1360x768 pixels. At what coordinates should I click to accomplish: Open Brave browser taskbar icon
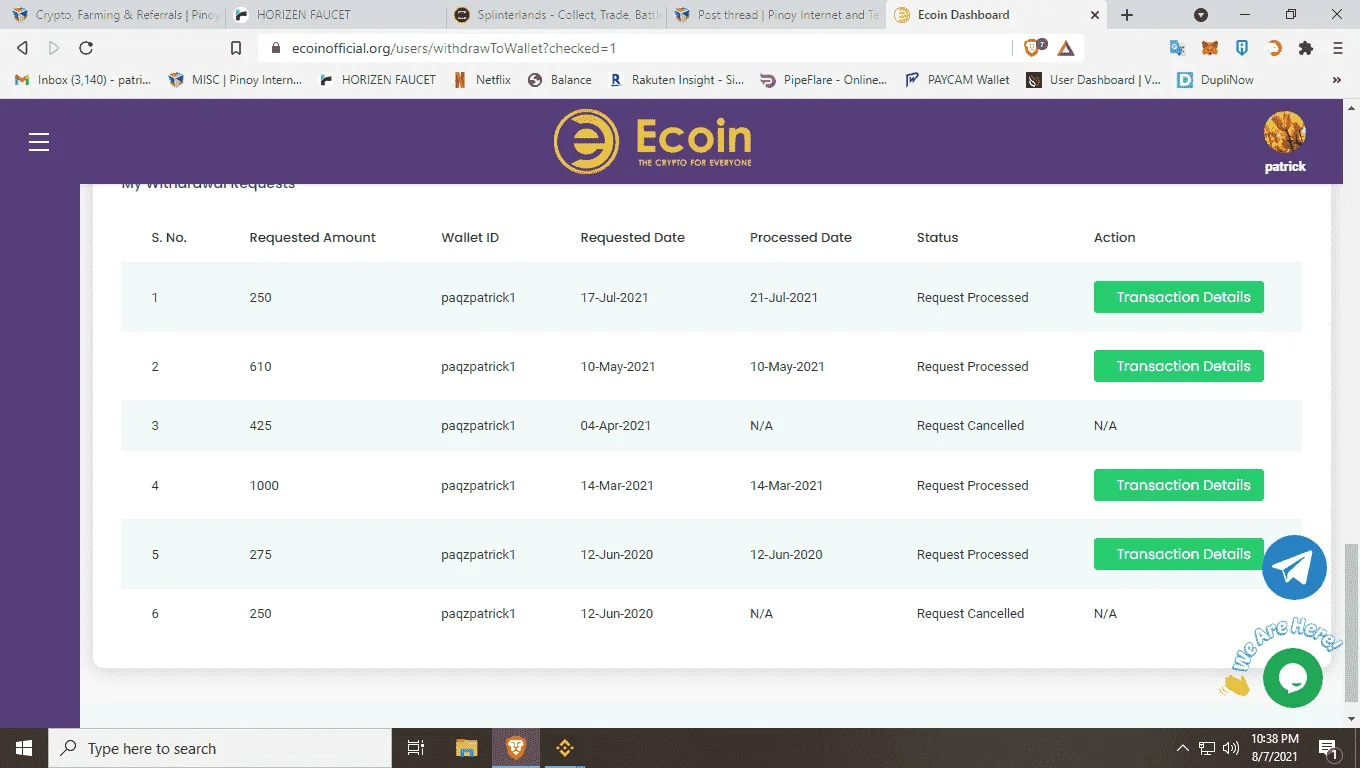pyautogui.click(x=516, y=748)
